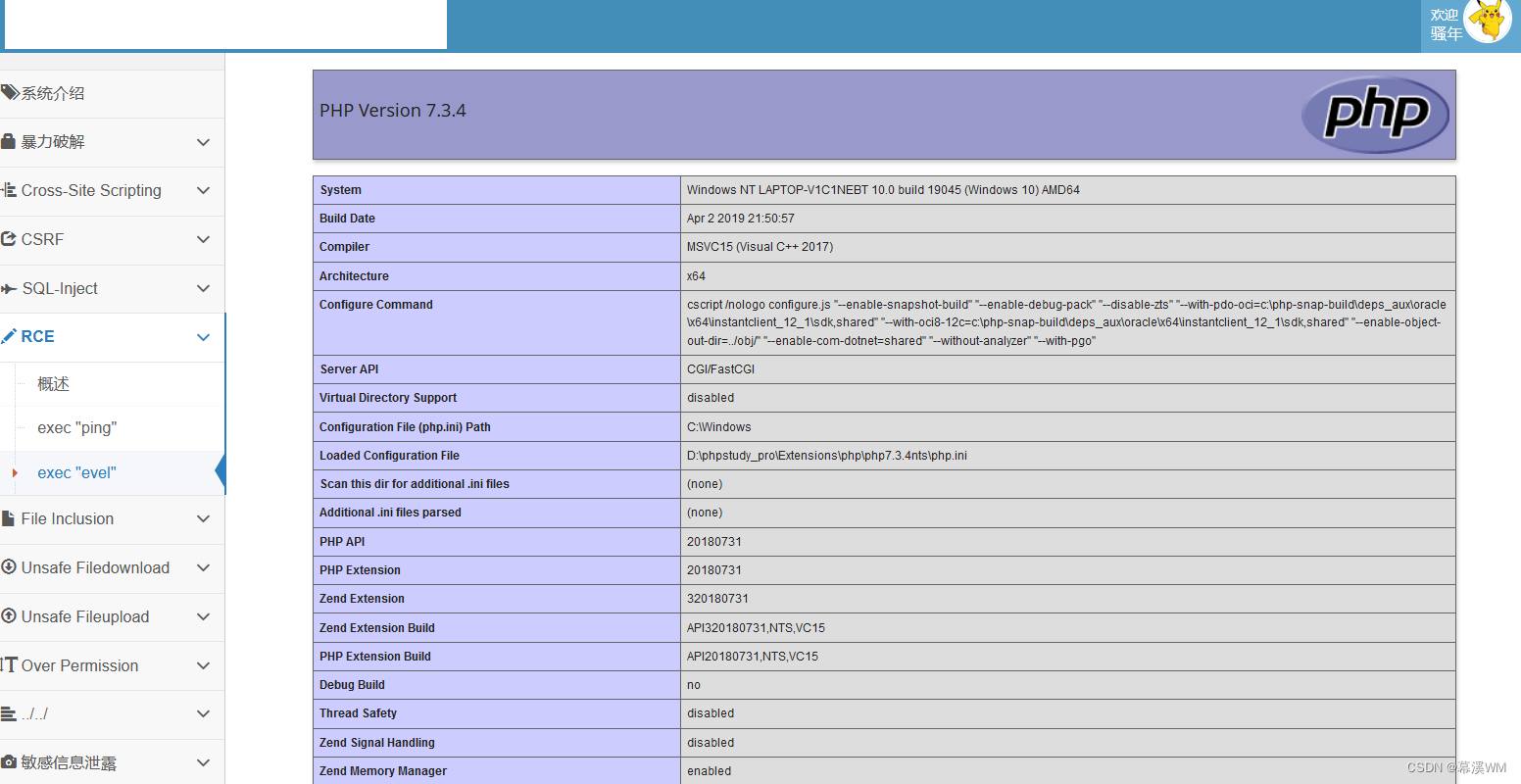The image size is (1521, 784).
Task: Click the Build Date value Apr 2 2019
Action: point(740,219)
